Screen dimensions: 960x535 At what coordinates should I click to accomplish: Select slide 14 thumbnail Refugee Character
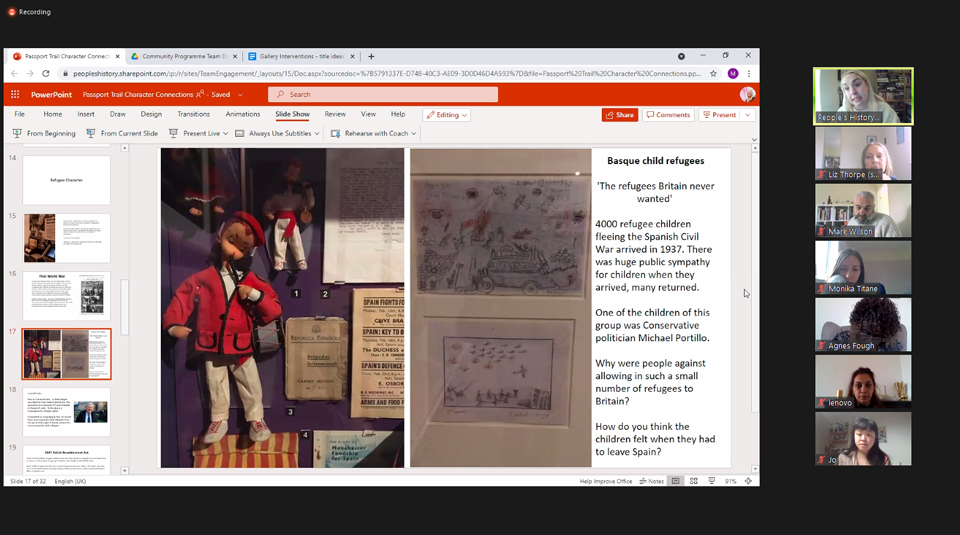66,180
